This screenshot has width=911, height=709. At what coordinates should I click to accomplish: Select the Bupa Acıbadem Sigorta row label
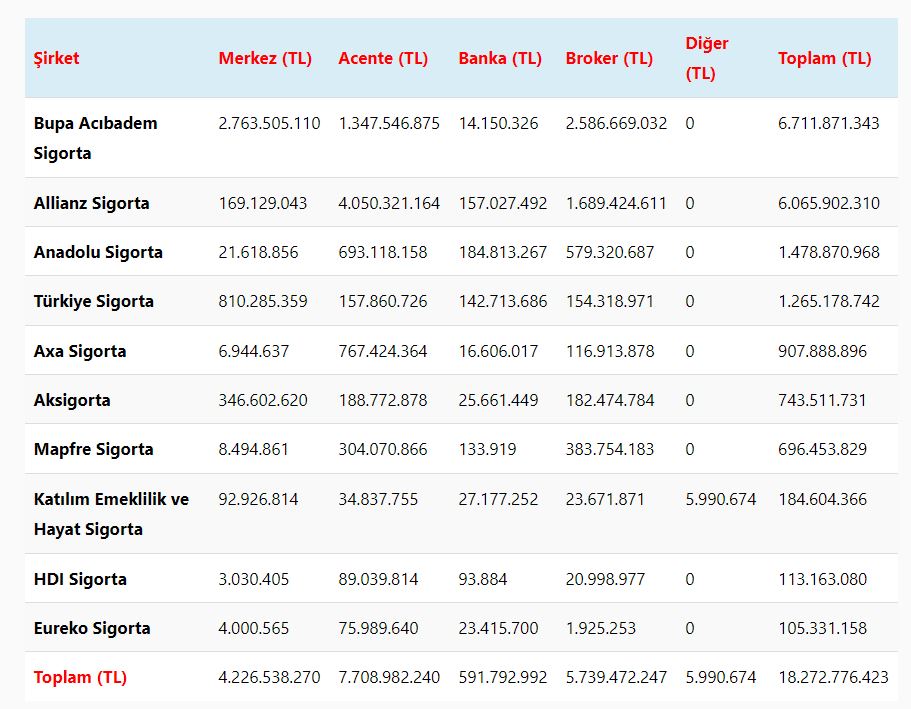pyautogui.click(x=95, y=138)
